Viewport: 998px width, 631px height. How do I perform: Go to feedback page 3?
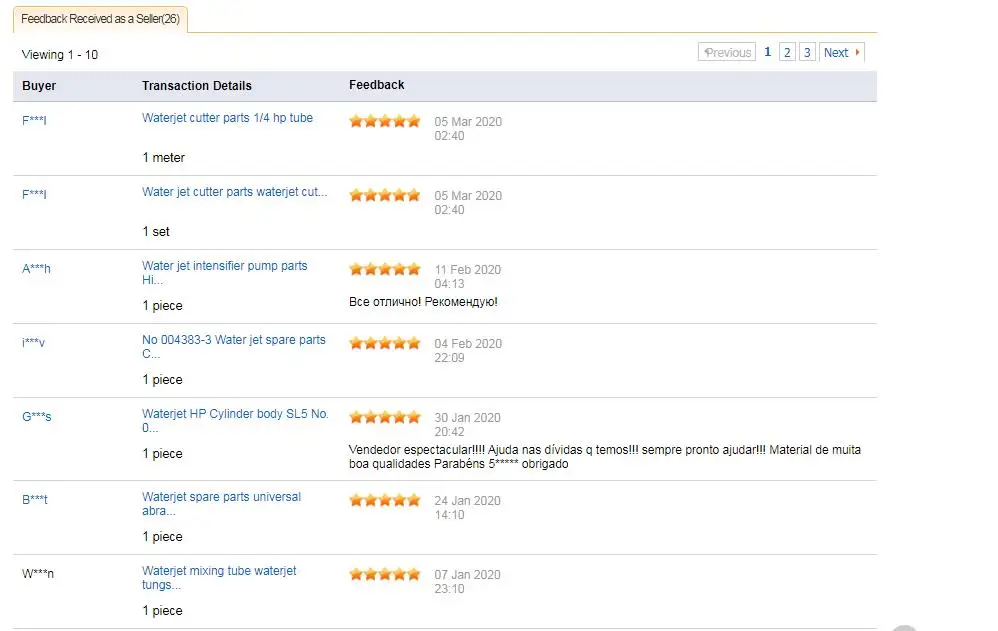(x=807, y=52)
